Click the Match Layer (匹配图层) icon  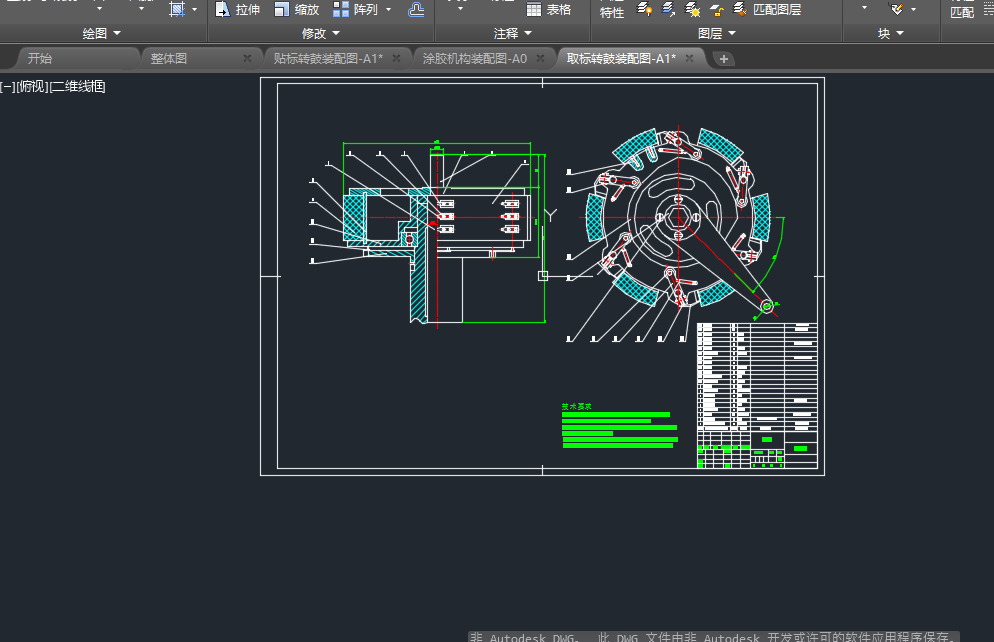click(740, 10)
